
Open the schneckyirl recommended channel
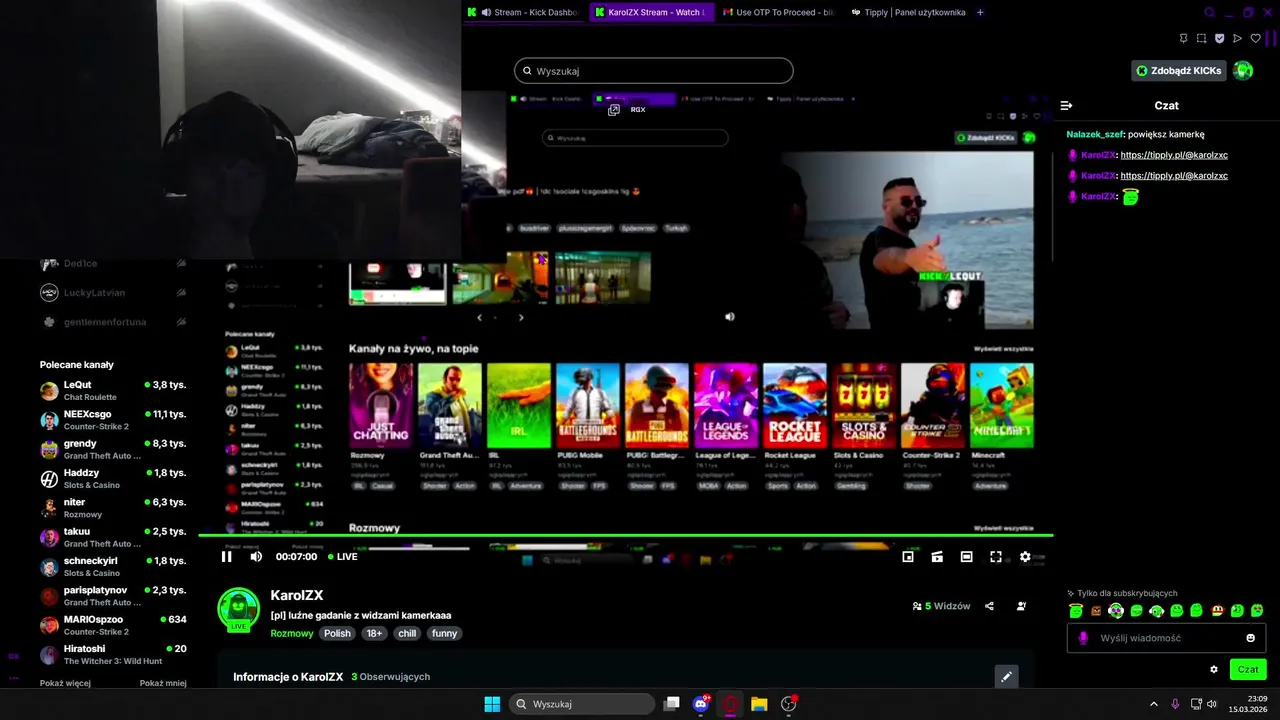tap(113, 566)
